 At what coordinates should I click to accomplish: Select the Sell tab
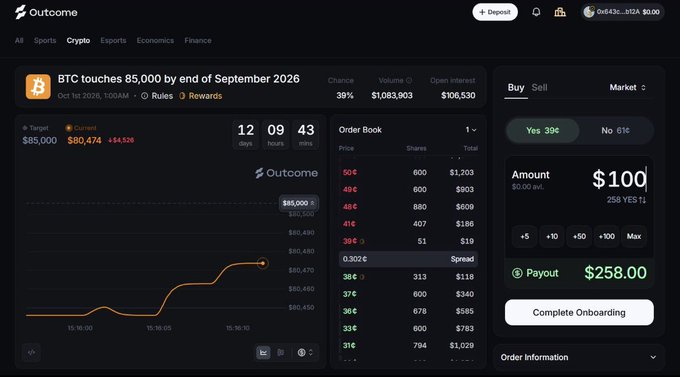pyautogui.click(x=539, y=88)
